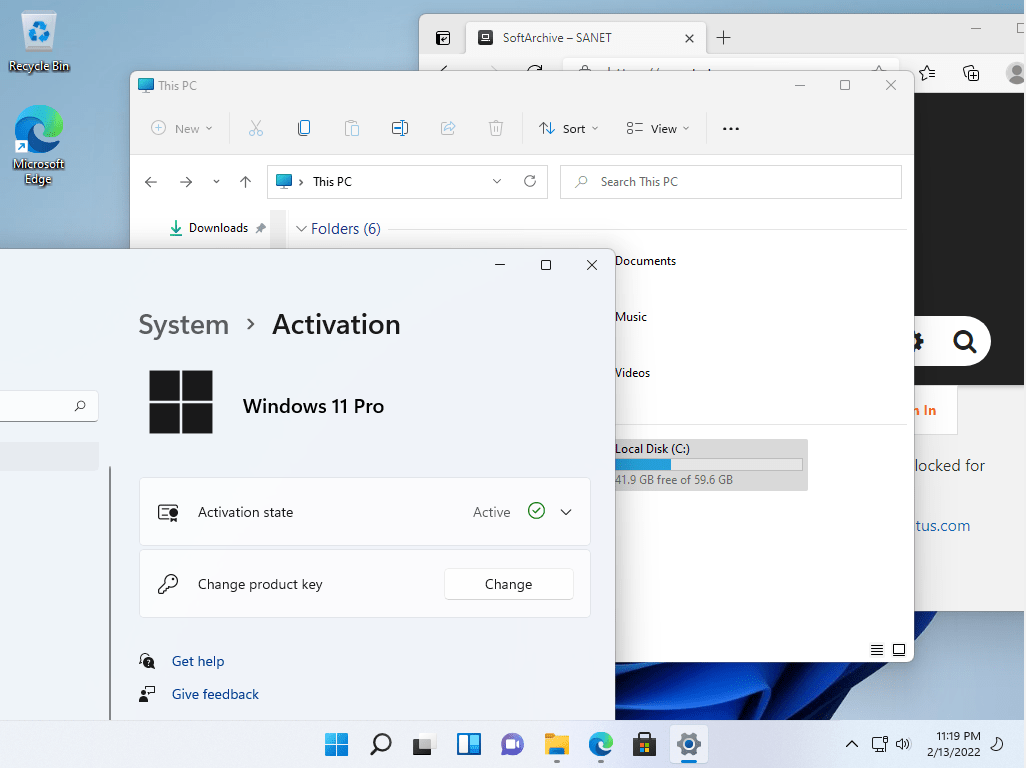The width and height of the screenshot is (1026, 768).
Task: Click the Settings gear taskbar icon
Action: [688, 744]
